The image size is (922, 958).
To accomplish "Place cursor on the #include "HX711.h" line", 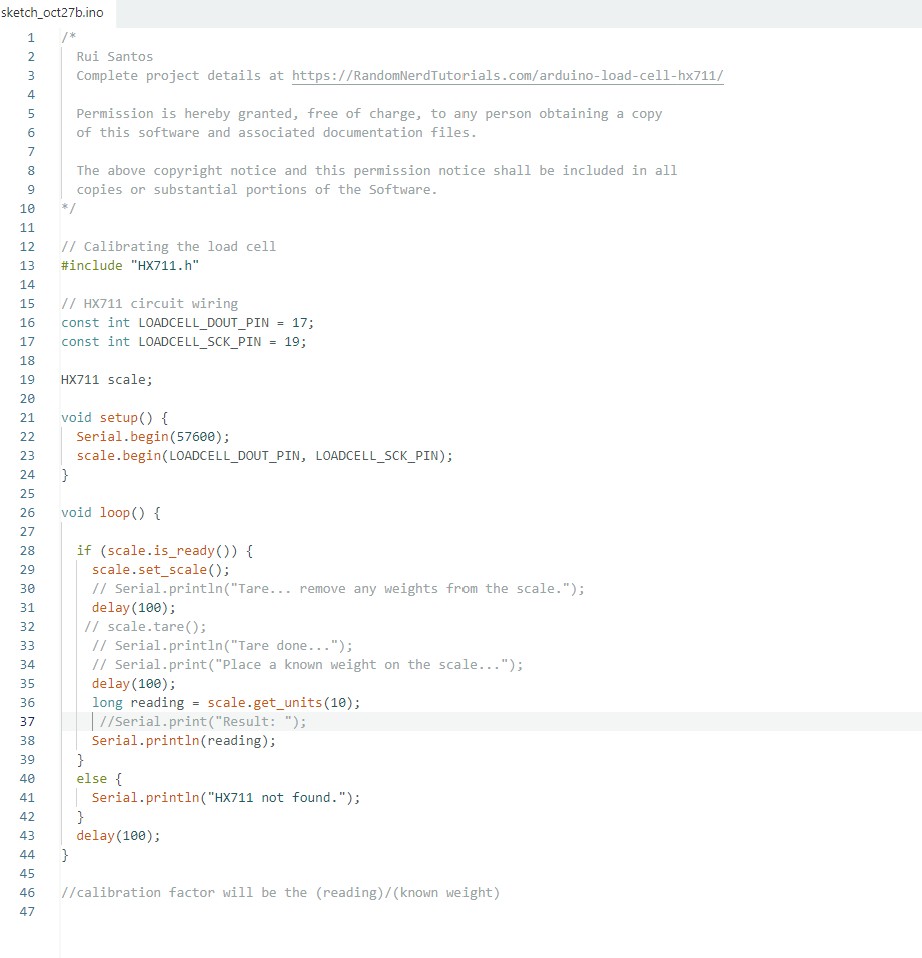I will pos(136,265).
